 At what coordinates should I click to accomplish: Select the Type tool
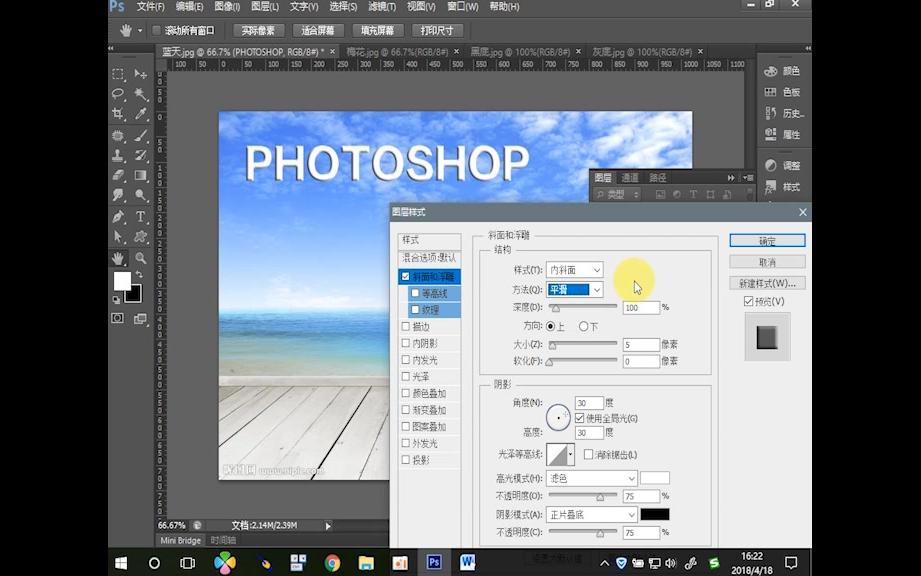[x=141, y=216]
